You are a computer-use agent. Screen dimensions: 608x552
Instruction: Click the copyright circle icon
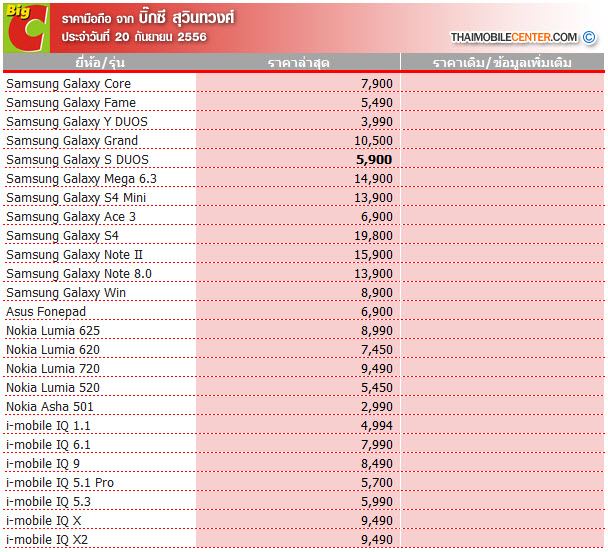click(589, 37)
